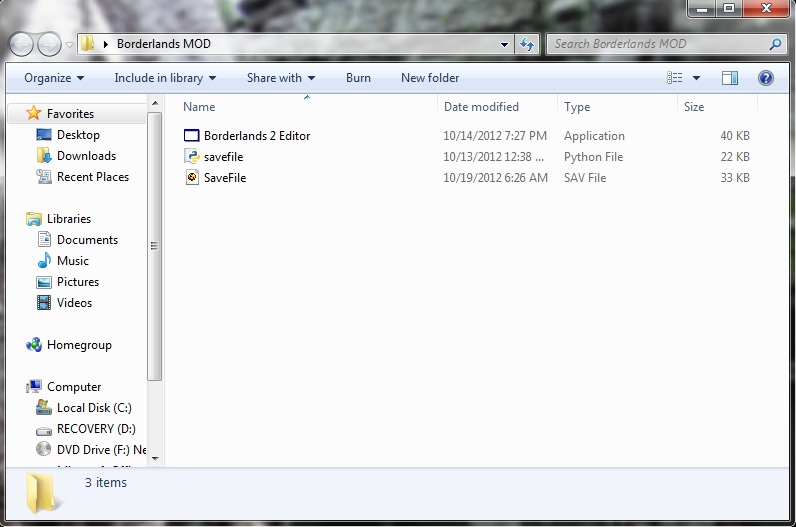Select the SaveFile SAV file icon
796x527 pixels.
(193, 178)
